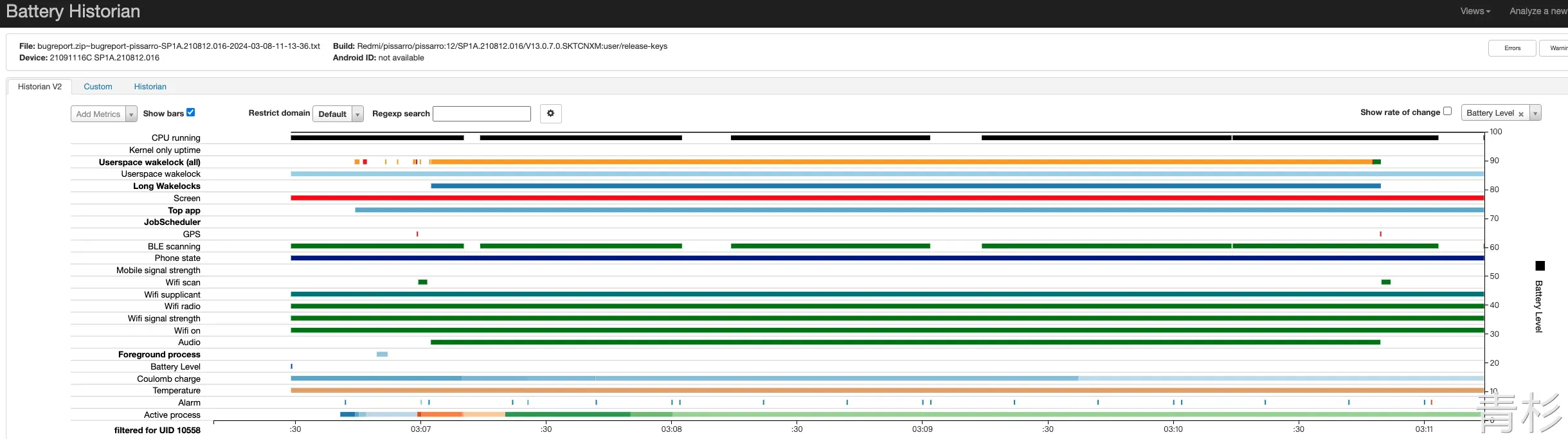This screenshot has width=1568, height=439.
Task: Click the Foreground process light blue segment
Action: (382, 354)
